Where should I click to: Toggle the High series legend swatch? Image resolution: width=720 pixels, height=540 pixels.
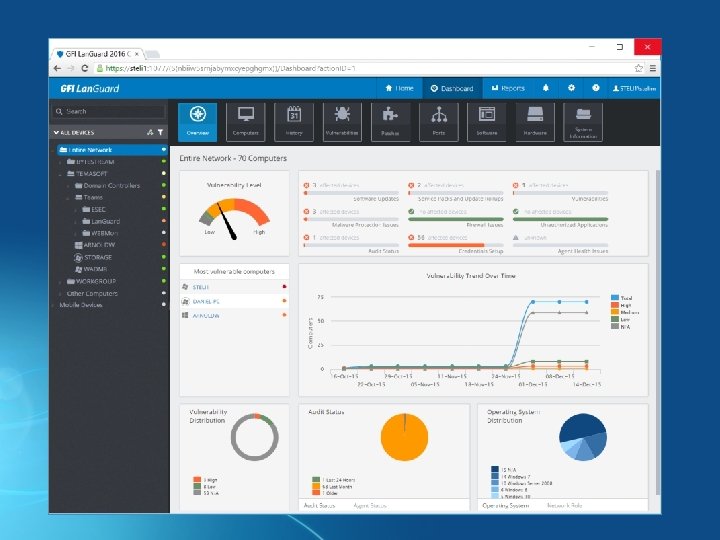(x=615, y=305)
